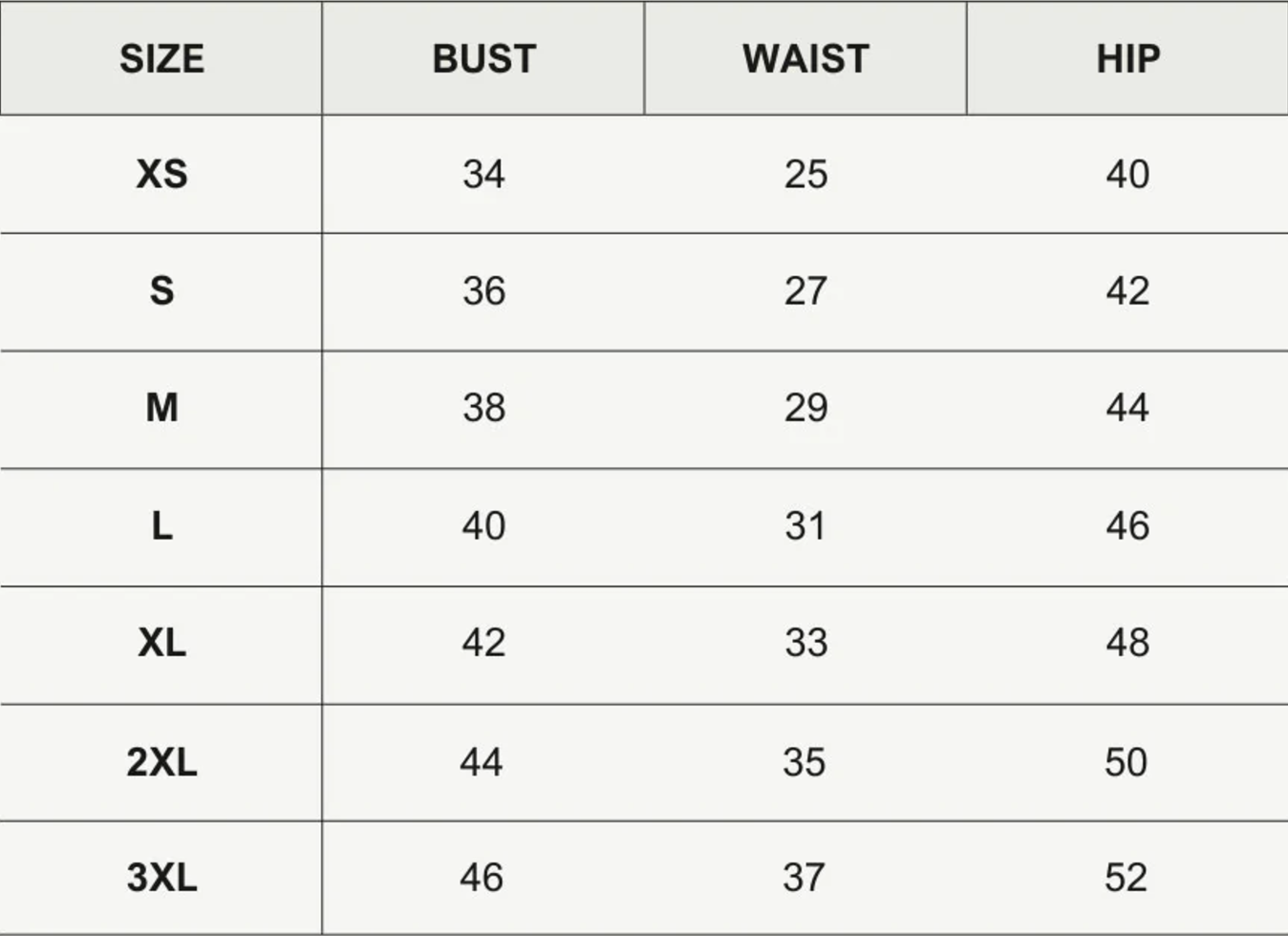Click the BUST column header
Screen dimensions: 1288x936
click(x=484, y=59)
